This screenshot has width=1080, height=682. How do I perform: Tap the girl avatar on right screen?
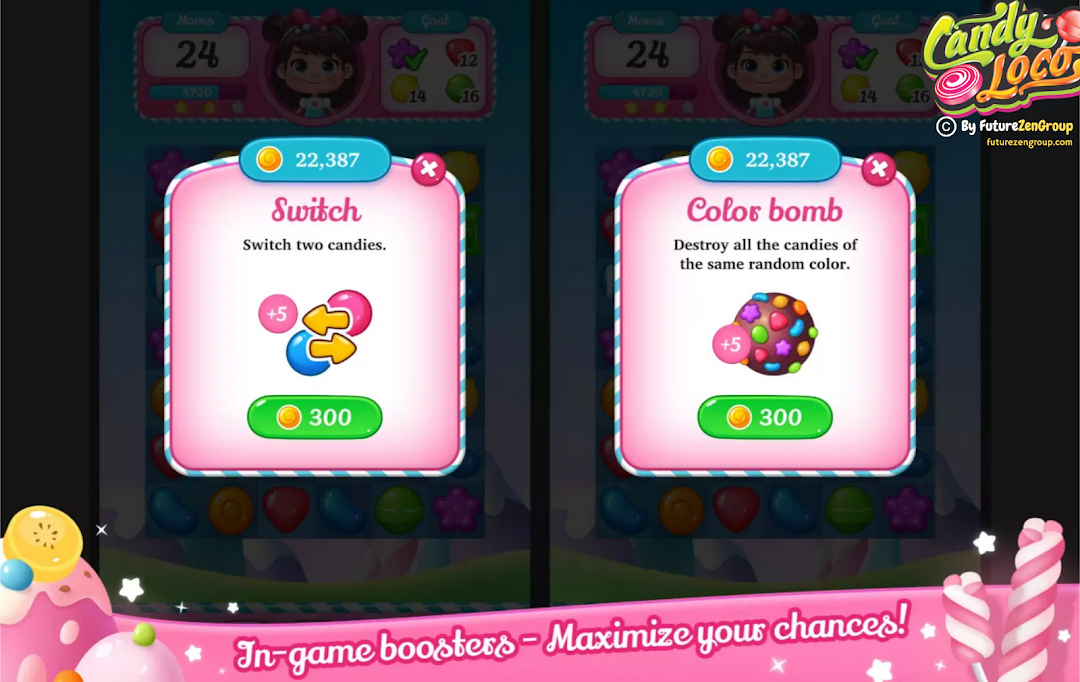pos(765,67)
